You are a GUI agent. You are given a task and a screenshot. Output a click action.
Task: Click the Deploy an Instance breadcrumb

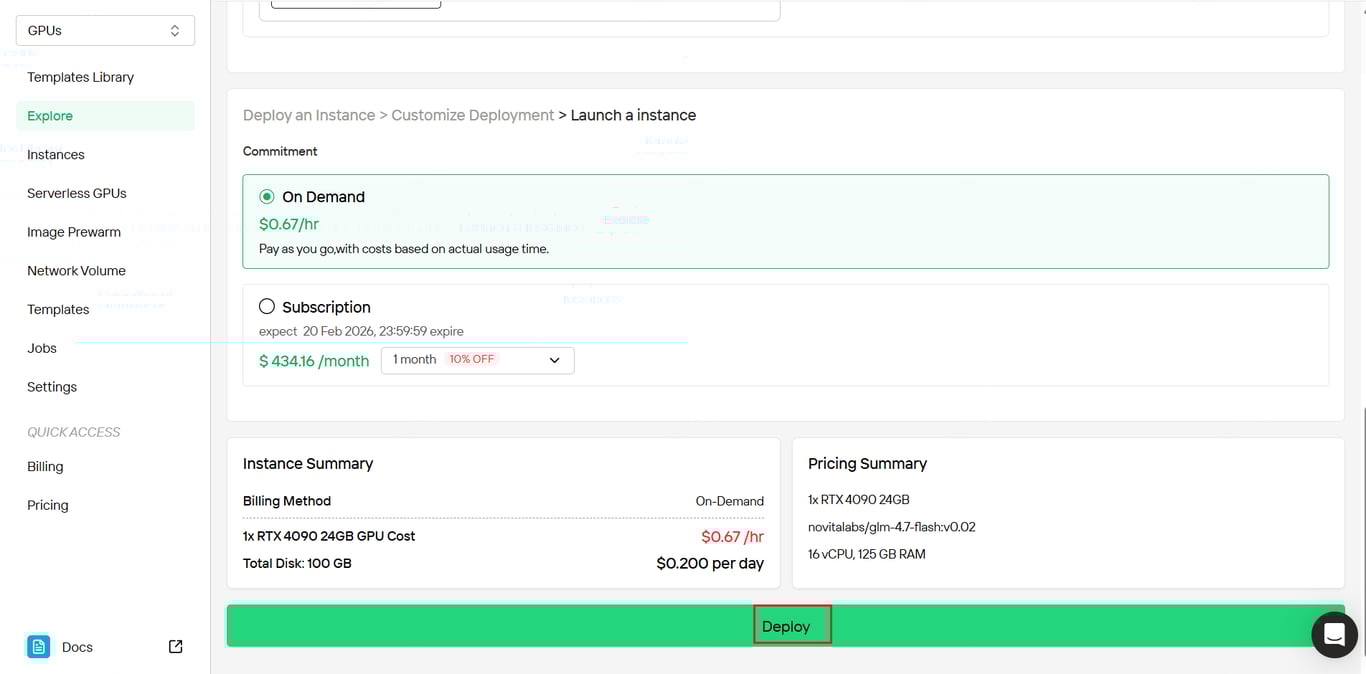click(309, 115)
